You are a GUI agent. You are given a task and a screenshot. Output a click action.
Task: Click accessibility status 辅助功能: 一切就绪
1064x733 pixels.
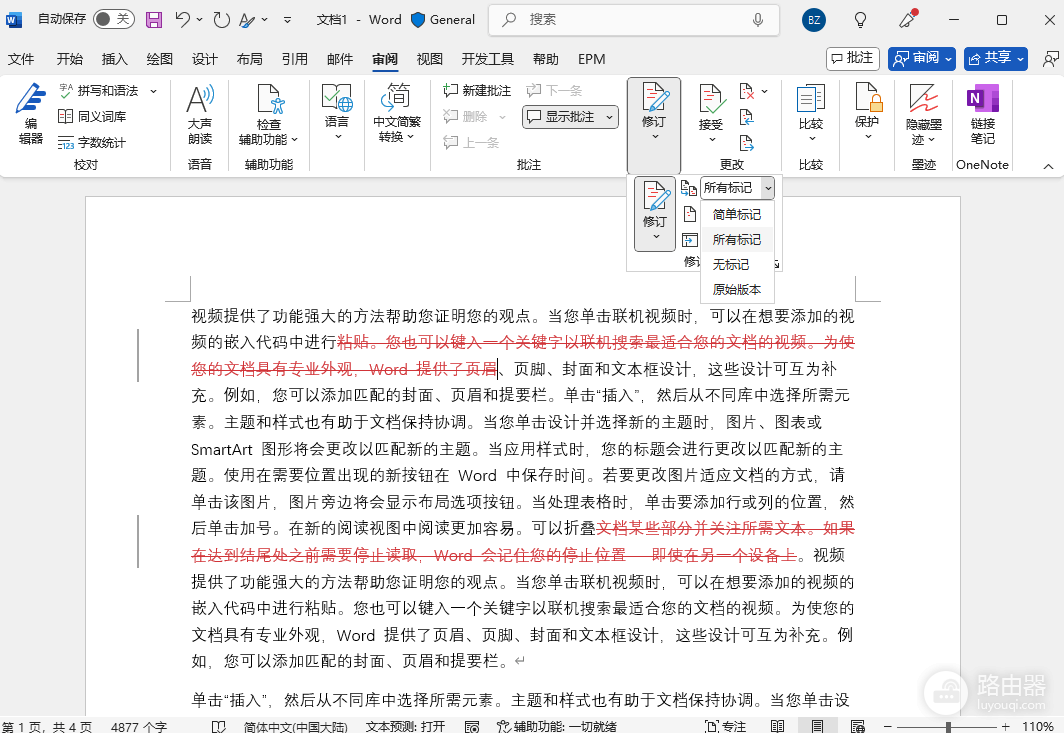[x=557, y=726]
